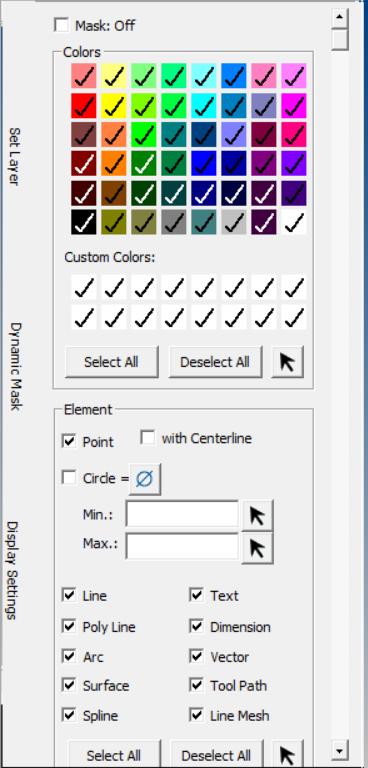Click Deselect All under Custom Colors
368x768 pixels.
coord(215,362)
